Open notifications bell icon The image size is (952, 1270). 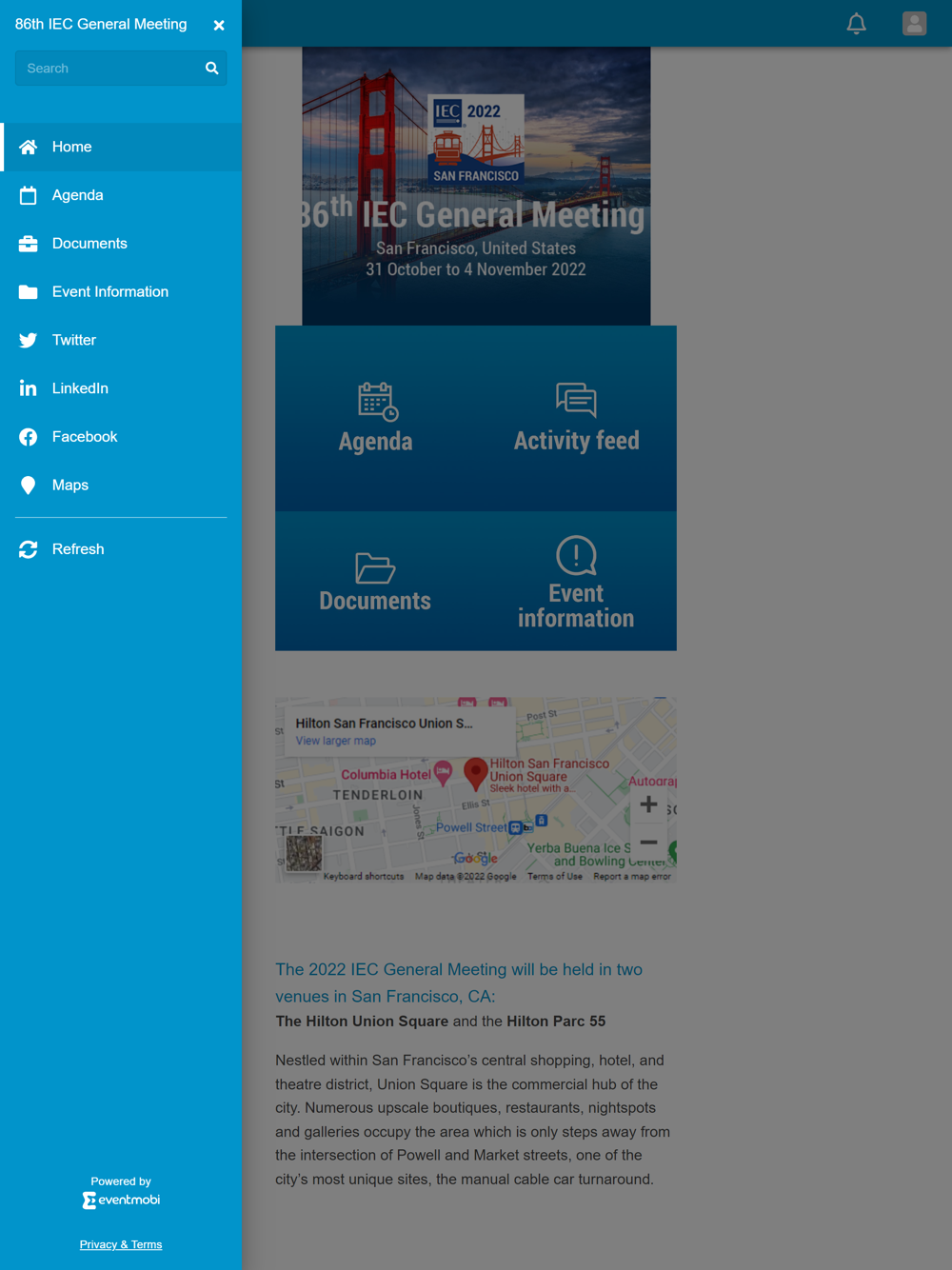857,24
